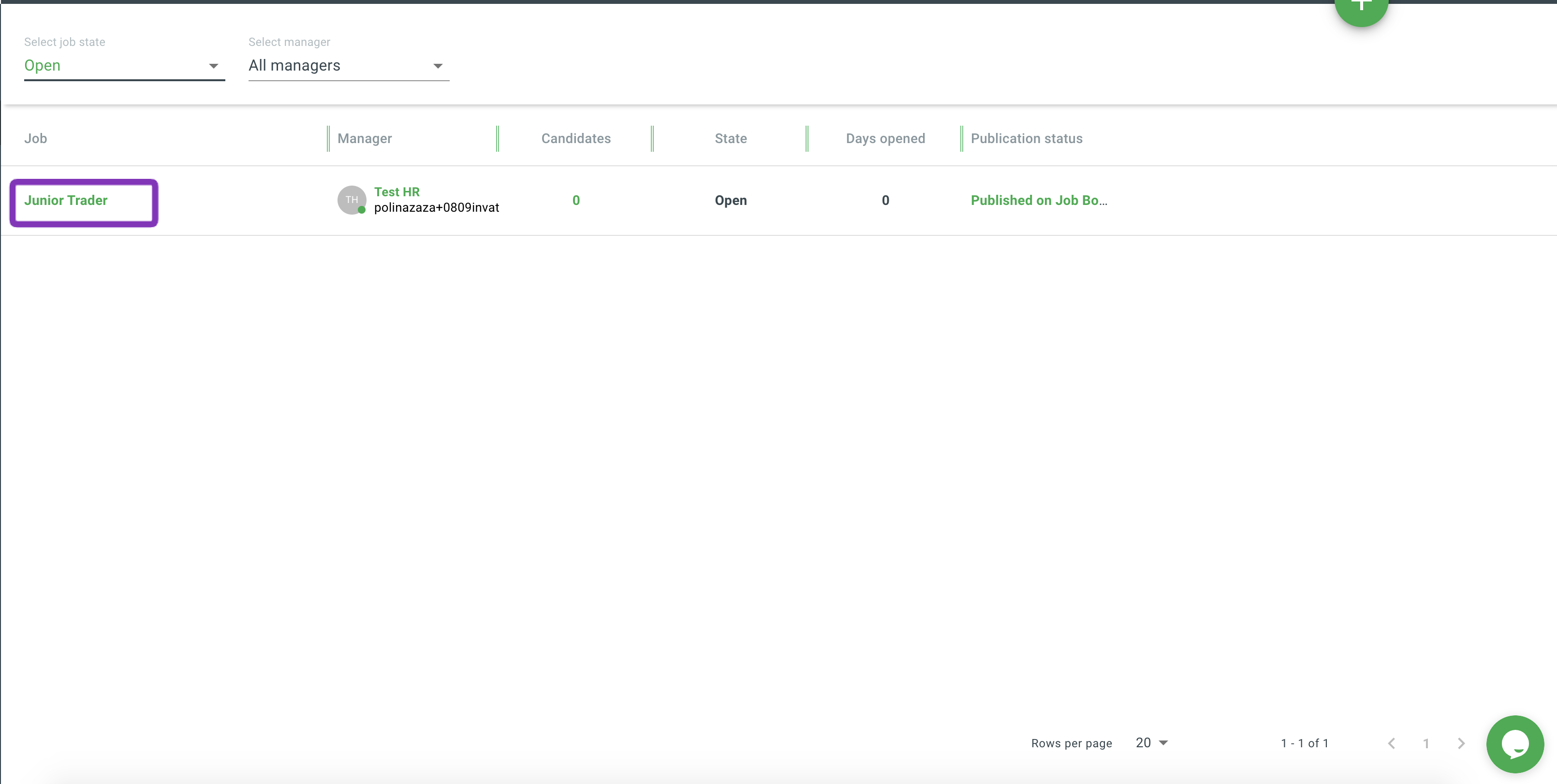
Task: Click page number 1 in pagination
Action: (1426, 743)
